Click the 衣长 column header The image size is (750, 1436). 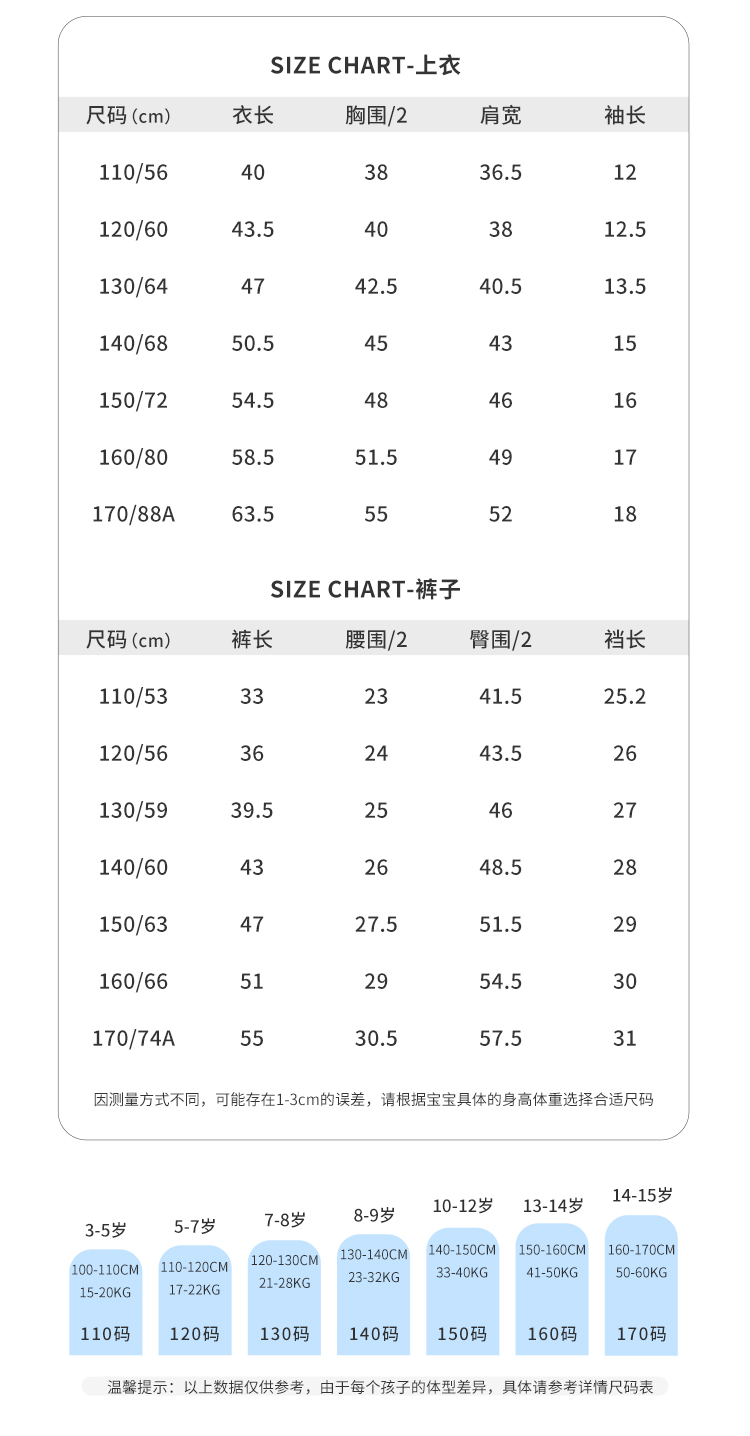[x=252, y=116]
